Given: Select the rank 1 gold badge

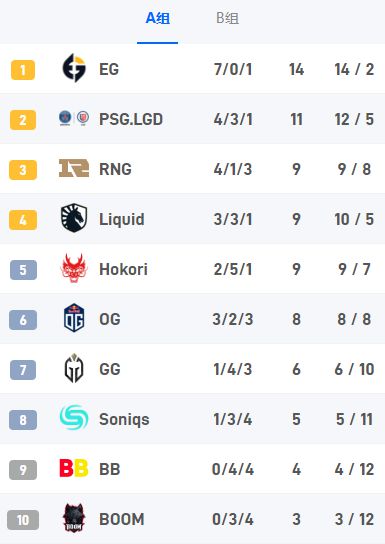Looking at the screenshot, I should pos(23,70).
